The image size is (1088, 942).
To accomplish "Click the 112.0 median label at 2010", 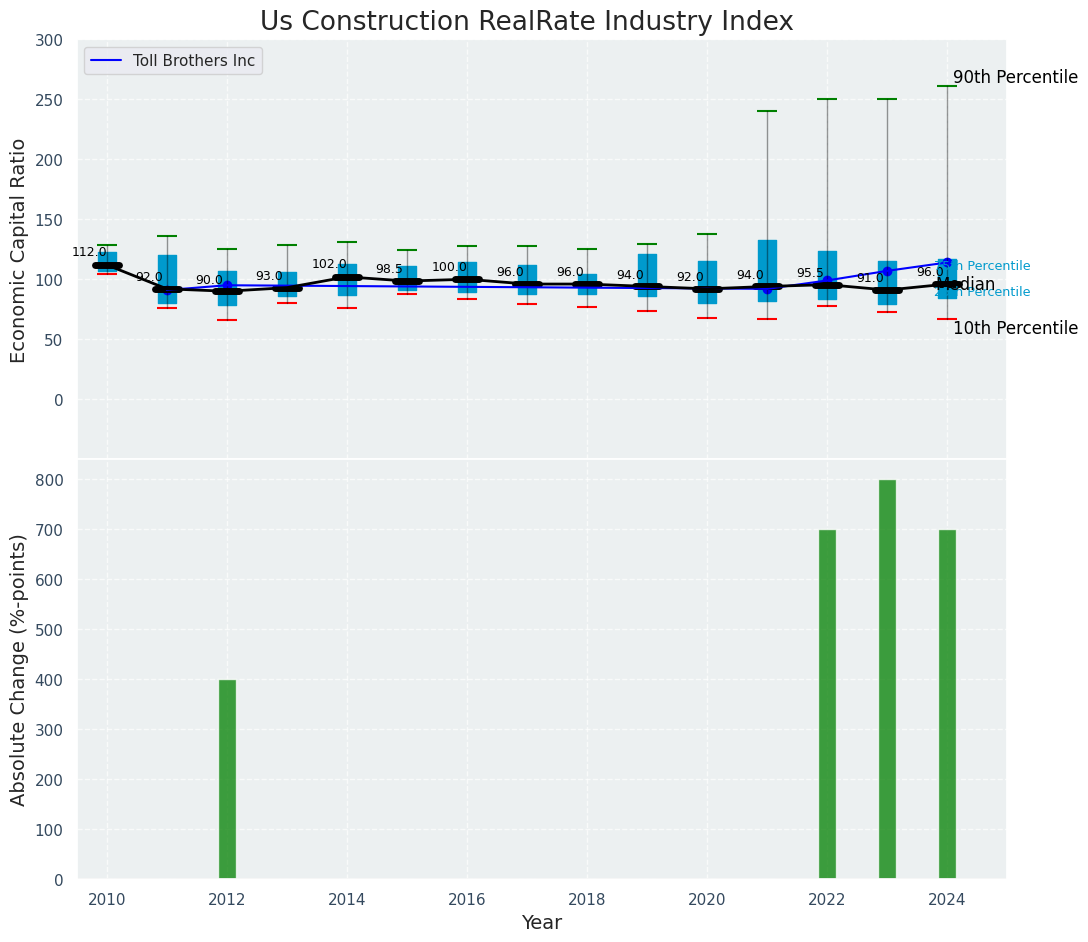I will point(89,252).
